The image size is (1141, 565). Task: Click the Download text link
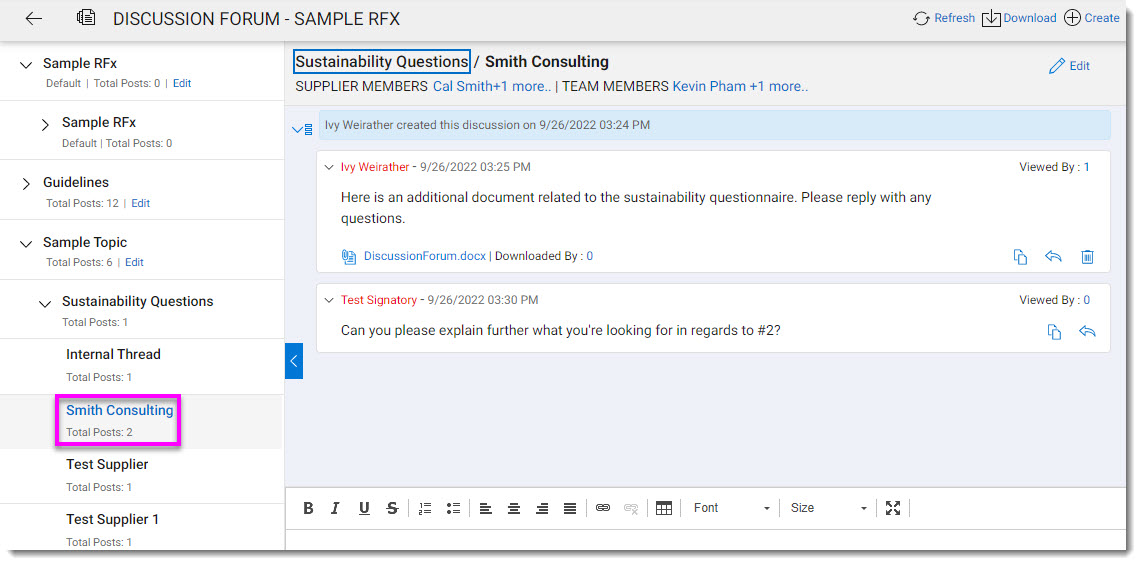1030,18
